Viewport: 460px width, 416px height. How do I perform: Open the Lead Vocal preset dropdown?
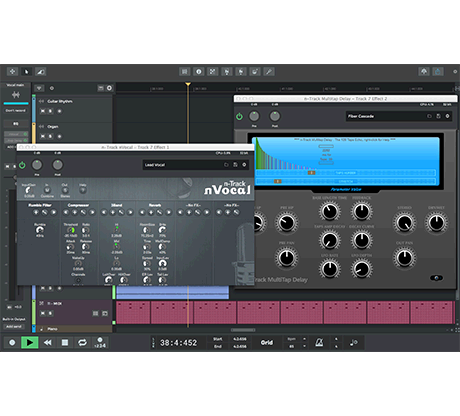click(183, 165)
